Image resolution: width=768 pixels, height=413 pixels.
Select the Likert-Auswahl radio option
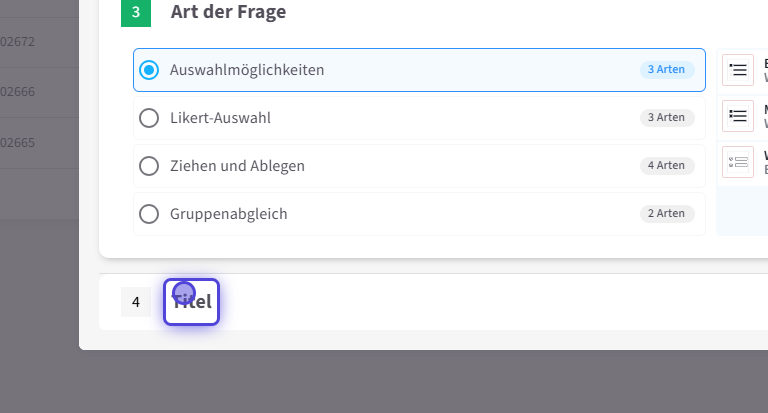(x=149, y=118)
